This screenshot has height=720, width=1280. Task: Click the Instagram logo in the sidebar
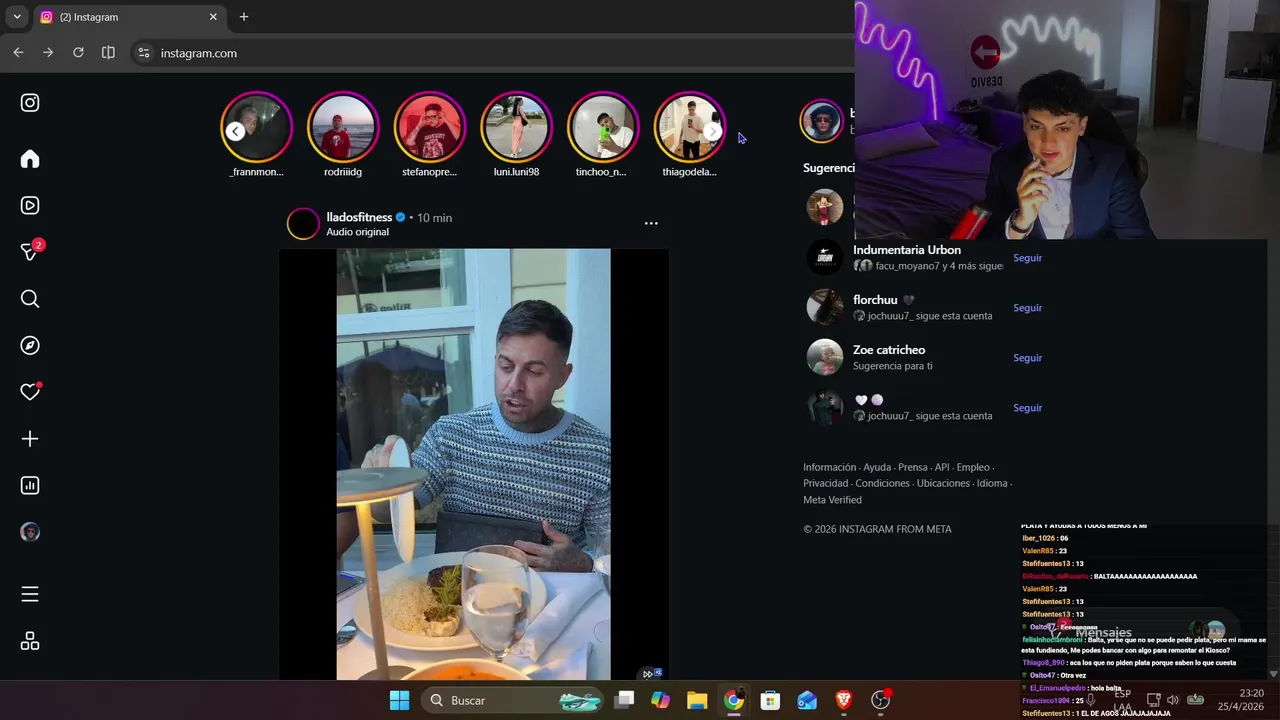point(30,102)
